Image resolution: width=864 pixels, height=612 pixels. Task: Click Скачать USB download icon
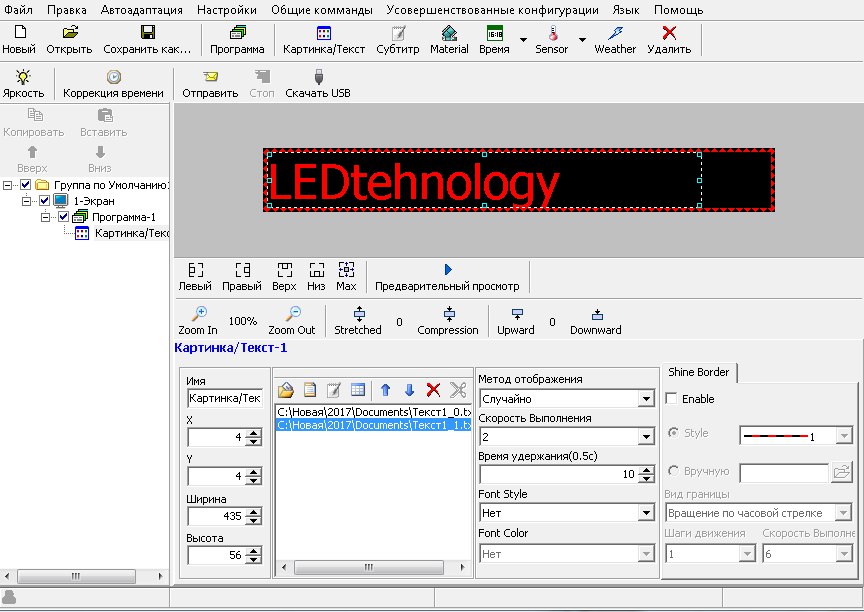318,78
